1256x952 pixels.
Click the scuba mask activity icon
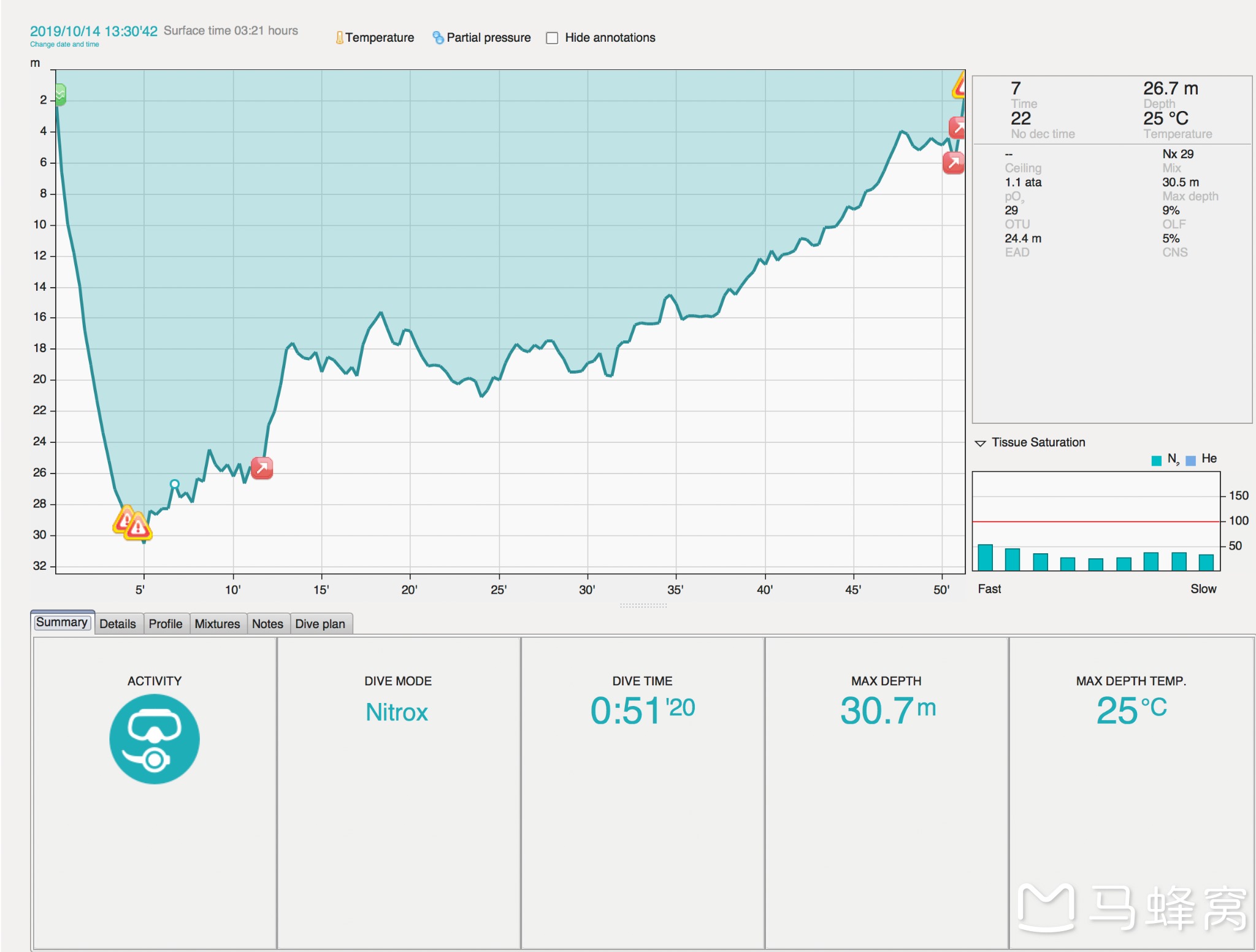(155, 739)
